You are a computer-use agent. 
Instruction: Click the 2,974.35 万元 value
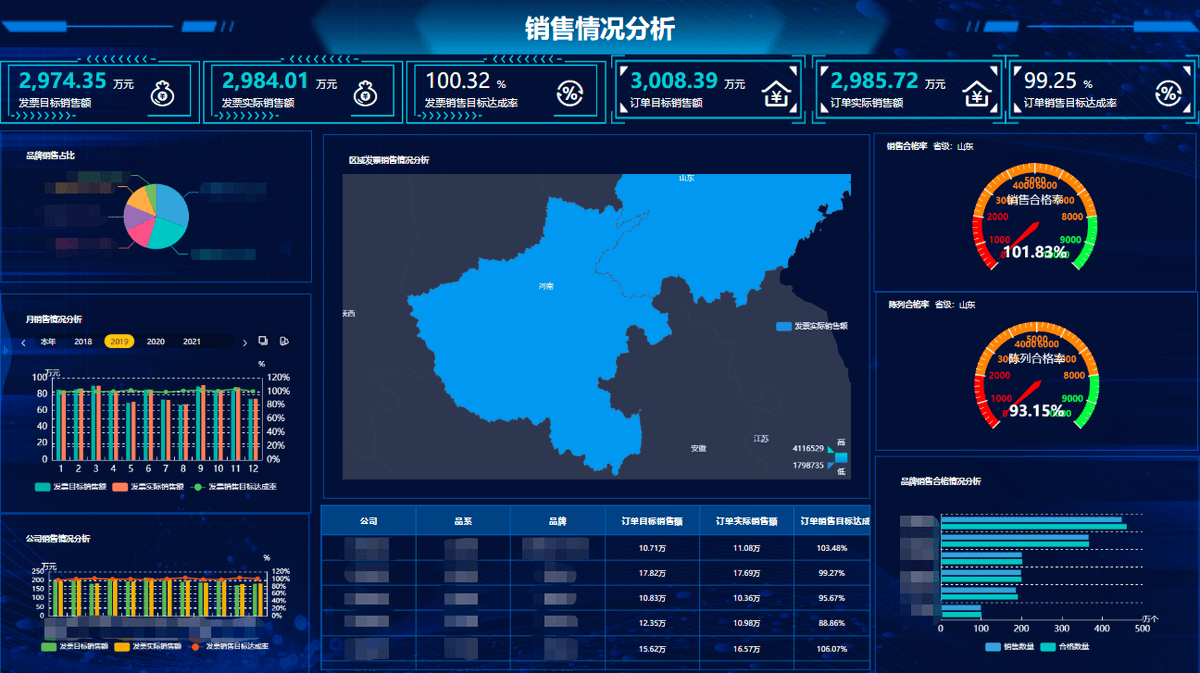75,81
